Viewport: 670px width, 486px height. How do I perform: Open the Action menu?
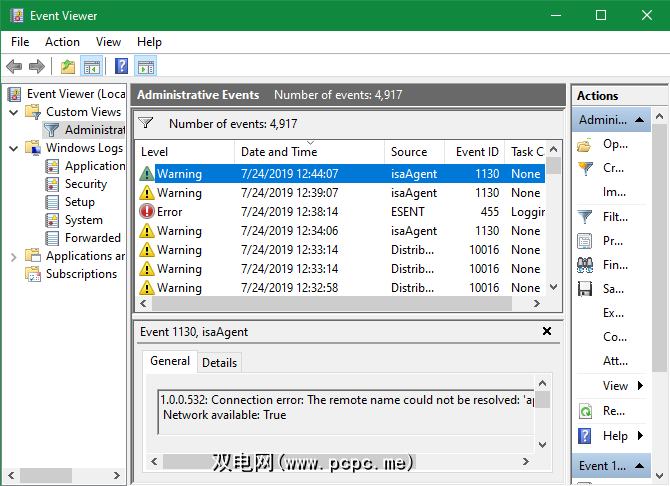(x=62, y=42)
